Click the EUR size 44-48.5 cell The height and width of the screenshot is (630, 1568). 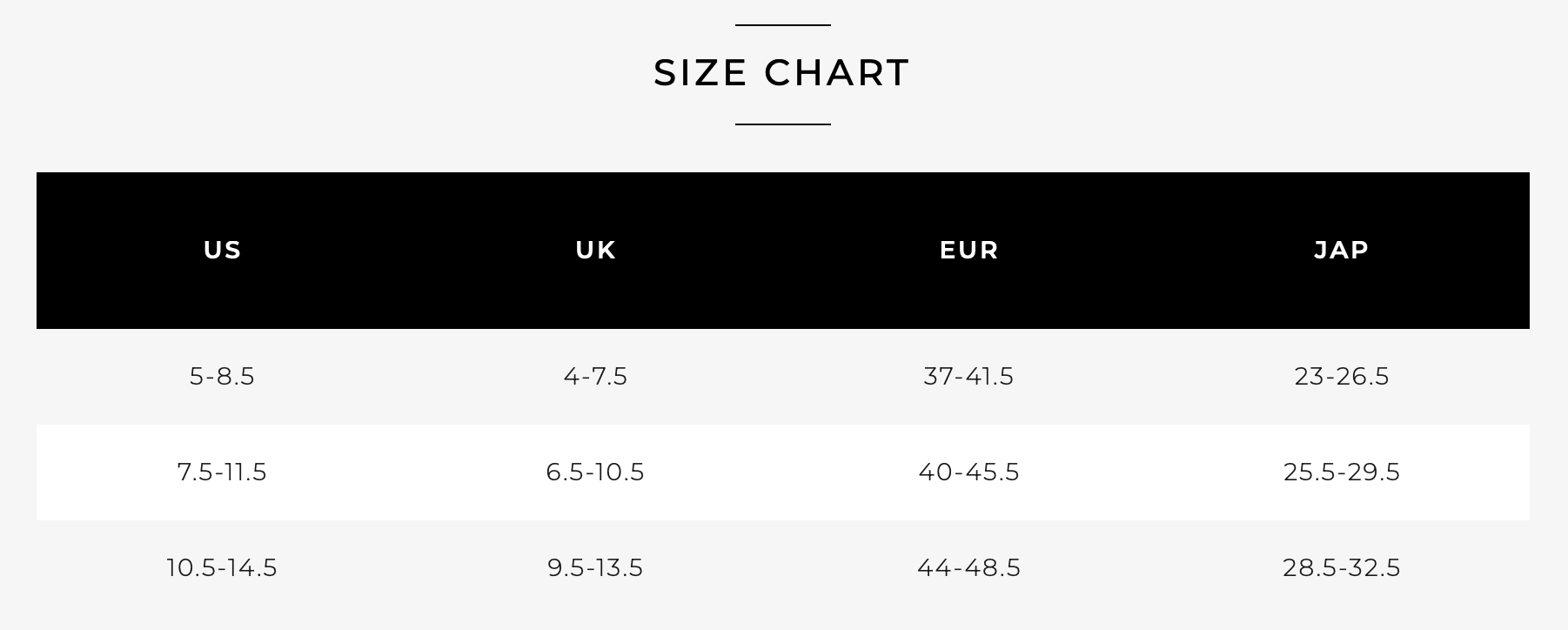[968, 567]
